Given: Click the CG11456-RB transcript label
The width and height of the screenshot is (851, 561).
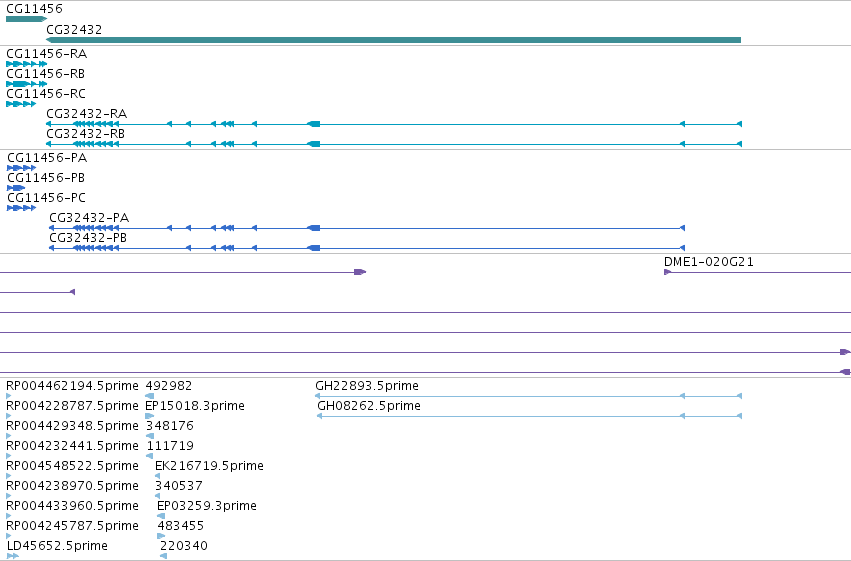Looking at the screenshot, I should pos(46,74).
